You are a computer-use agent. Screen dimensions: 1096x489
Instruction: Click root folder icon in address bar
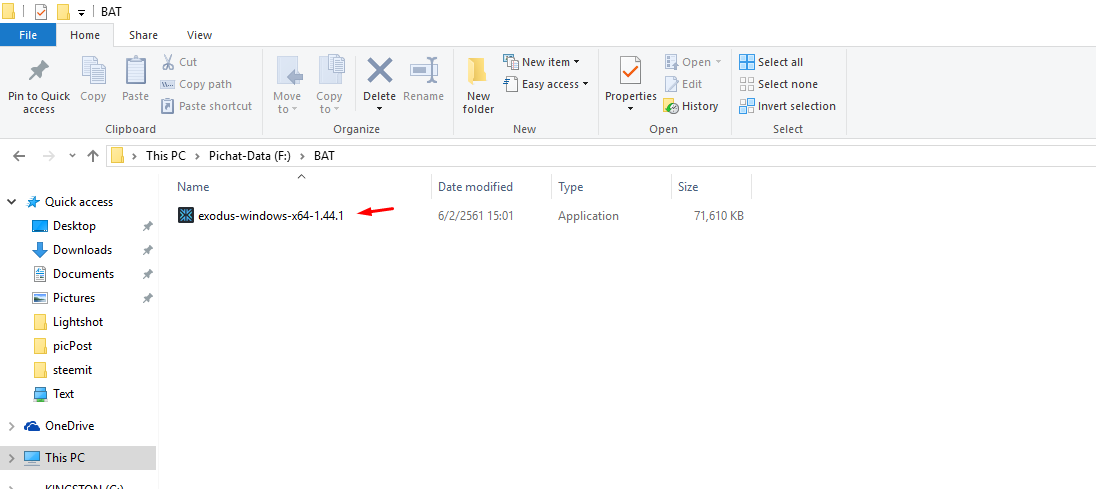point(117,156)
